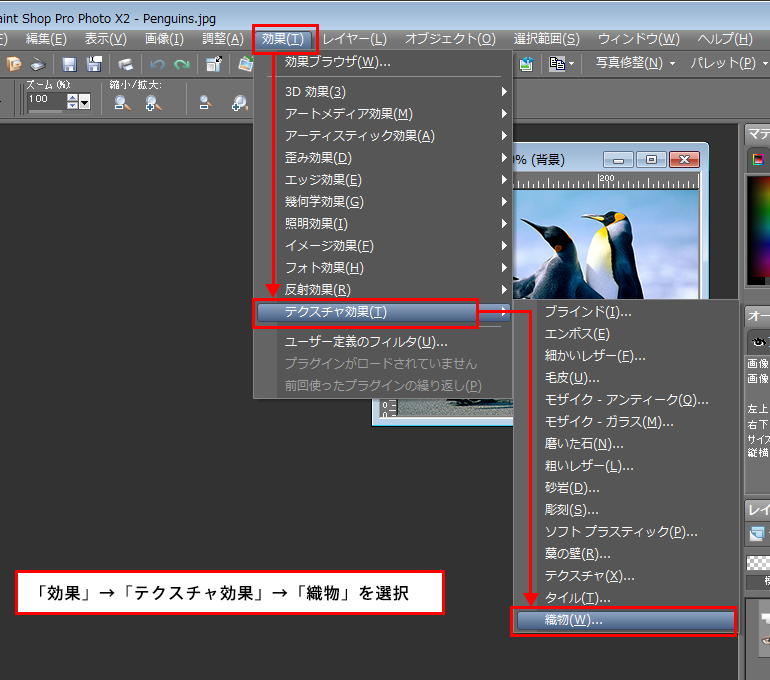This screenshot has width=770, height=680.
Task: Expand the 幾何学効果(G) submenu
Action: 383,202
